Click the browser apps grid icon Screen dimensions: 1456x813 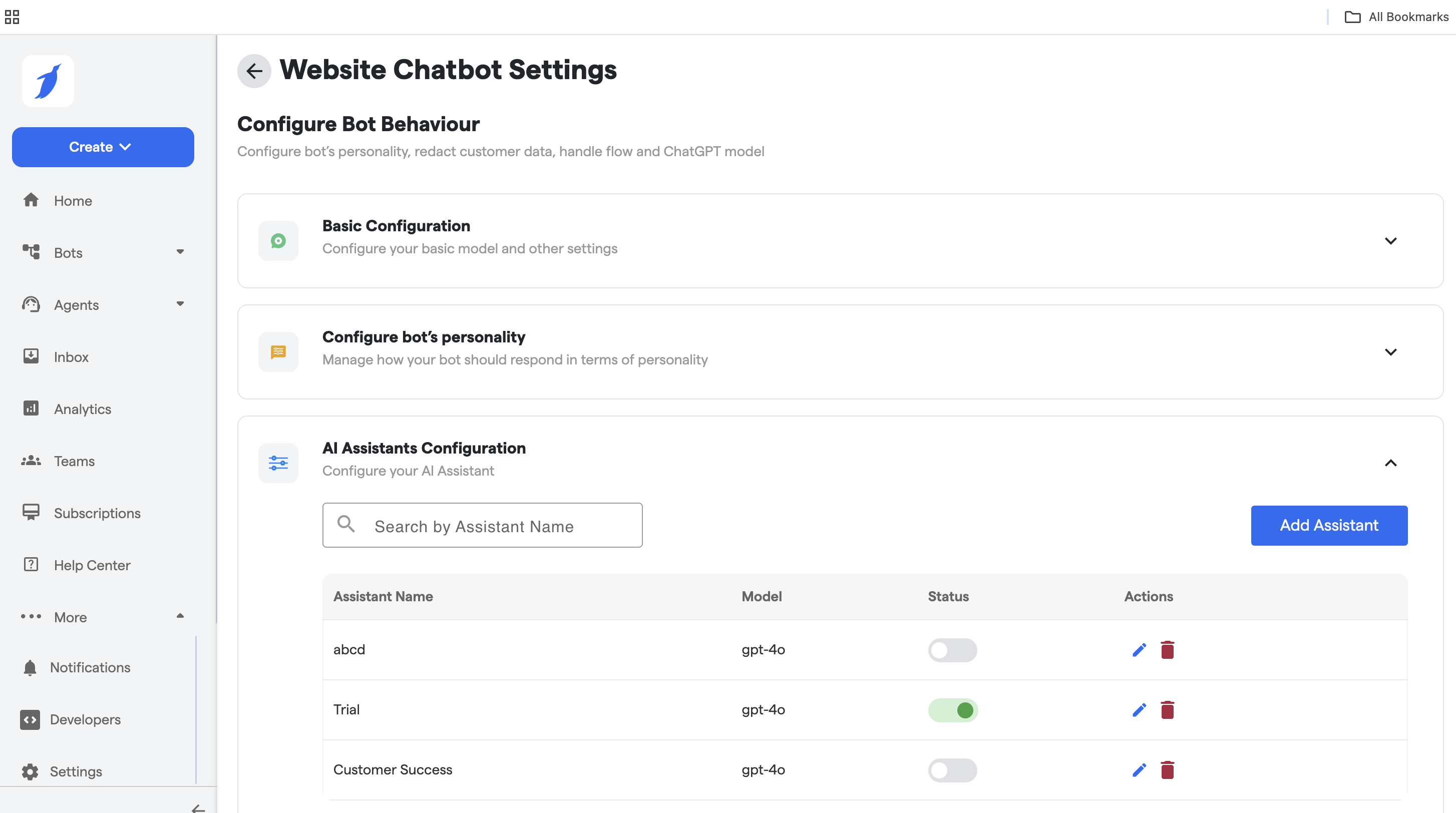click(12, 17)
